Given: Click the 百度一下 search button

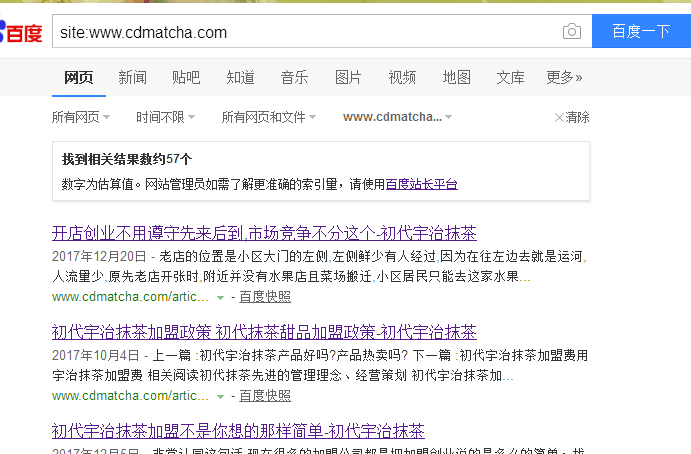Looking at the screenshot, I should coord(641,31).
